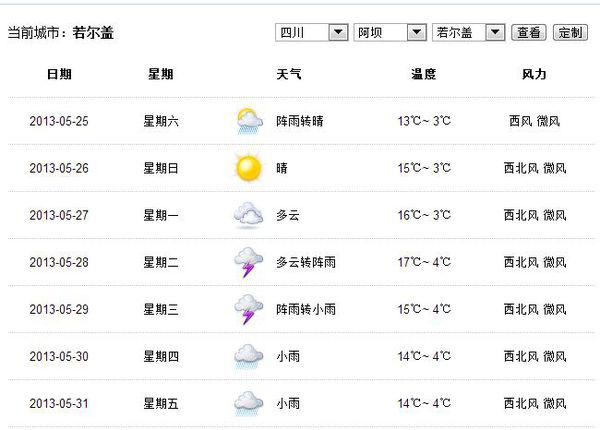Click the 查看 button

(529, 33)
